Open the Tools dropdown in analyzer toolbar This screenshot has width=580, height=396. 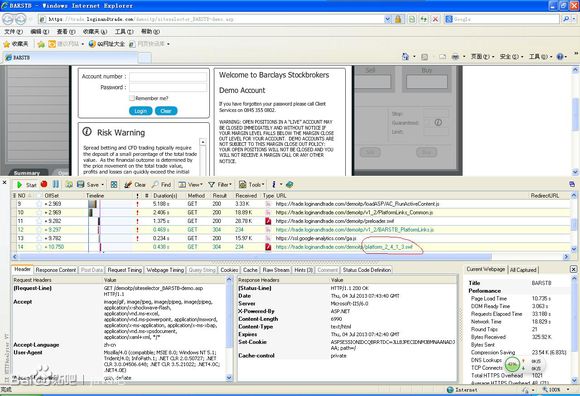252,185
